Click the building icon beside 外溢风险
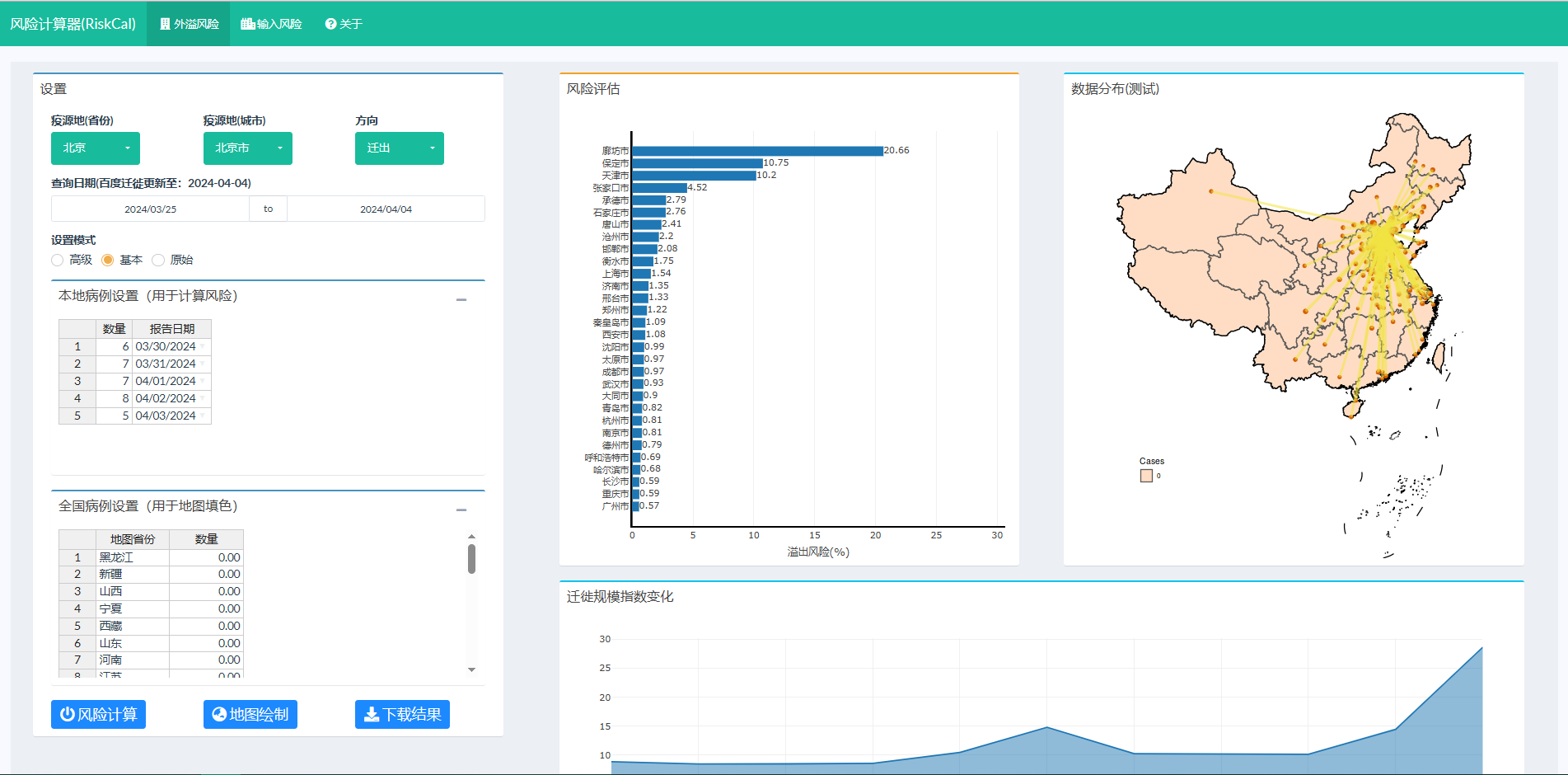The image size is (1568, 775). coord(165,24)
